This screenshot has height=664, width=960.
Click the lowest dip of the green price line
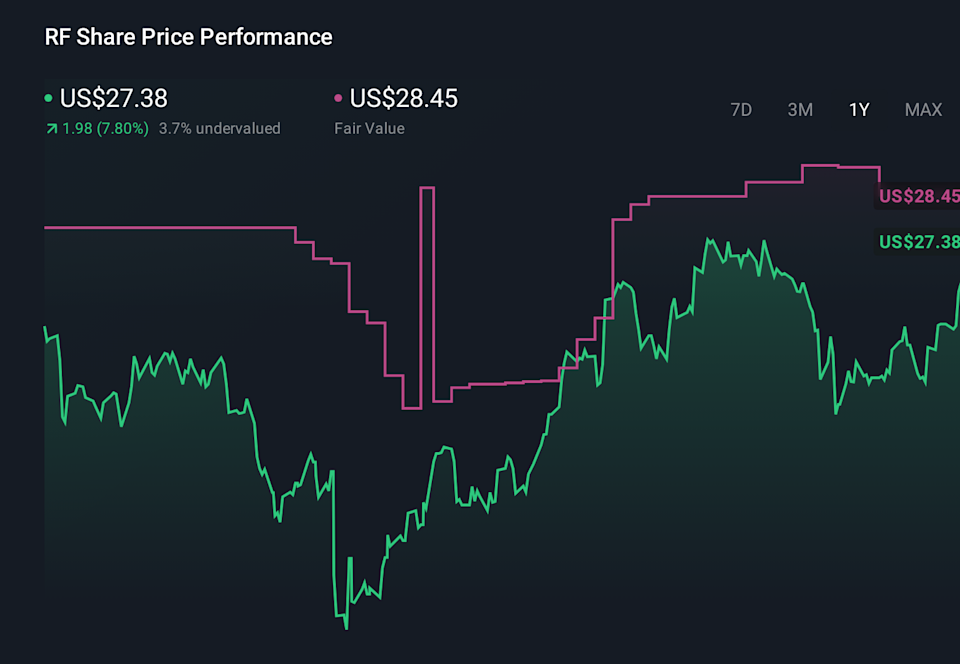[x=346, y=626]
